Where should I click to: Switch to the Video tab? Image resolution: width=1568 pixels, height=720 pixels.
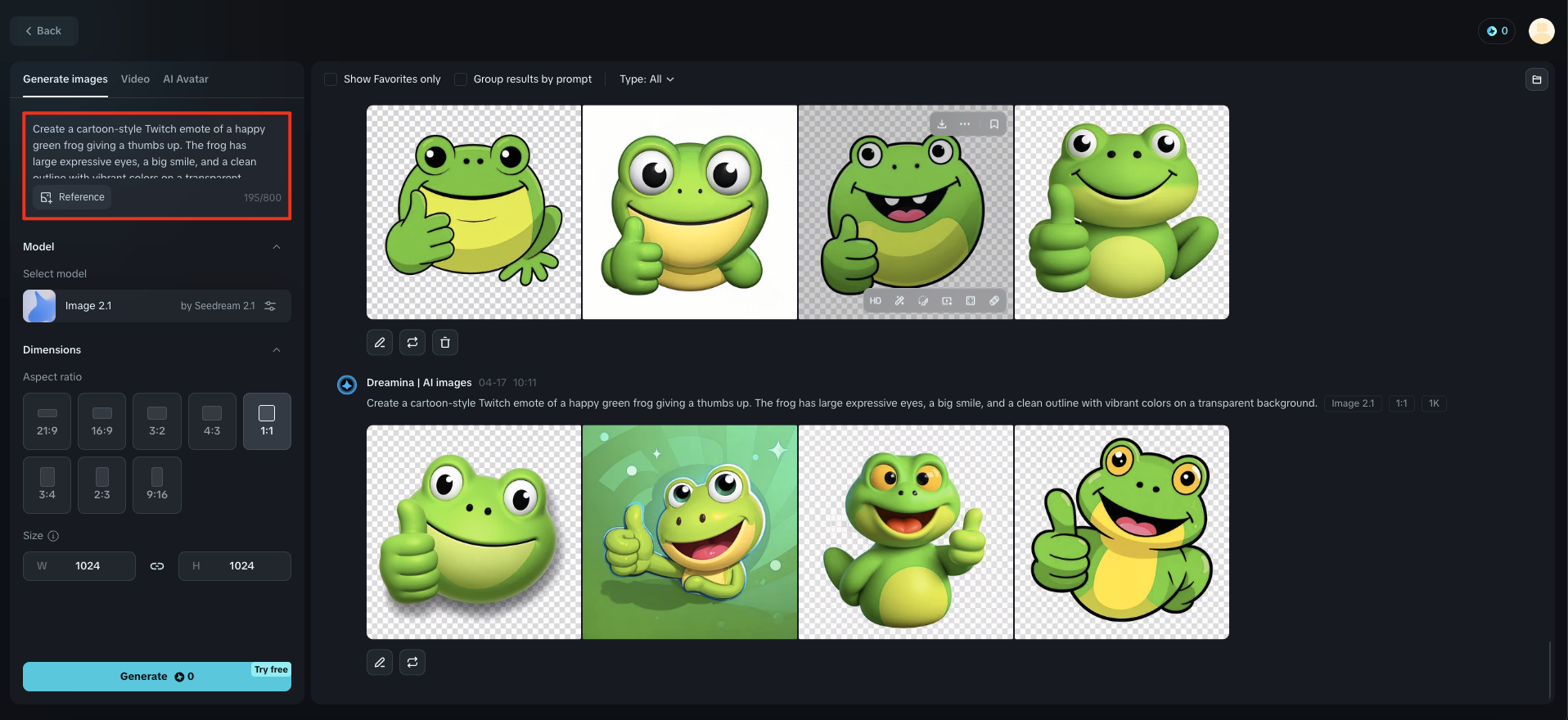(135, 79)
